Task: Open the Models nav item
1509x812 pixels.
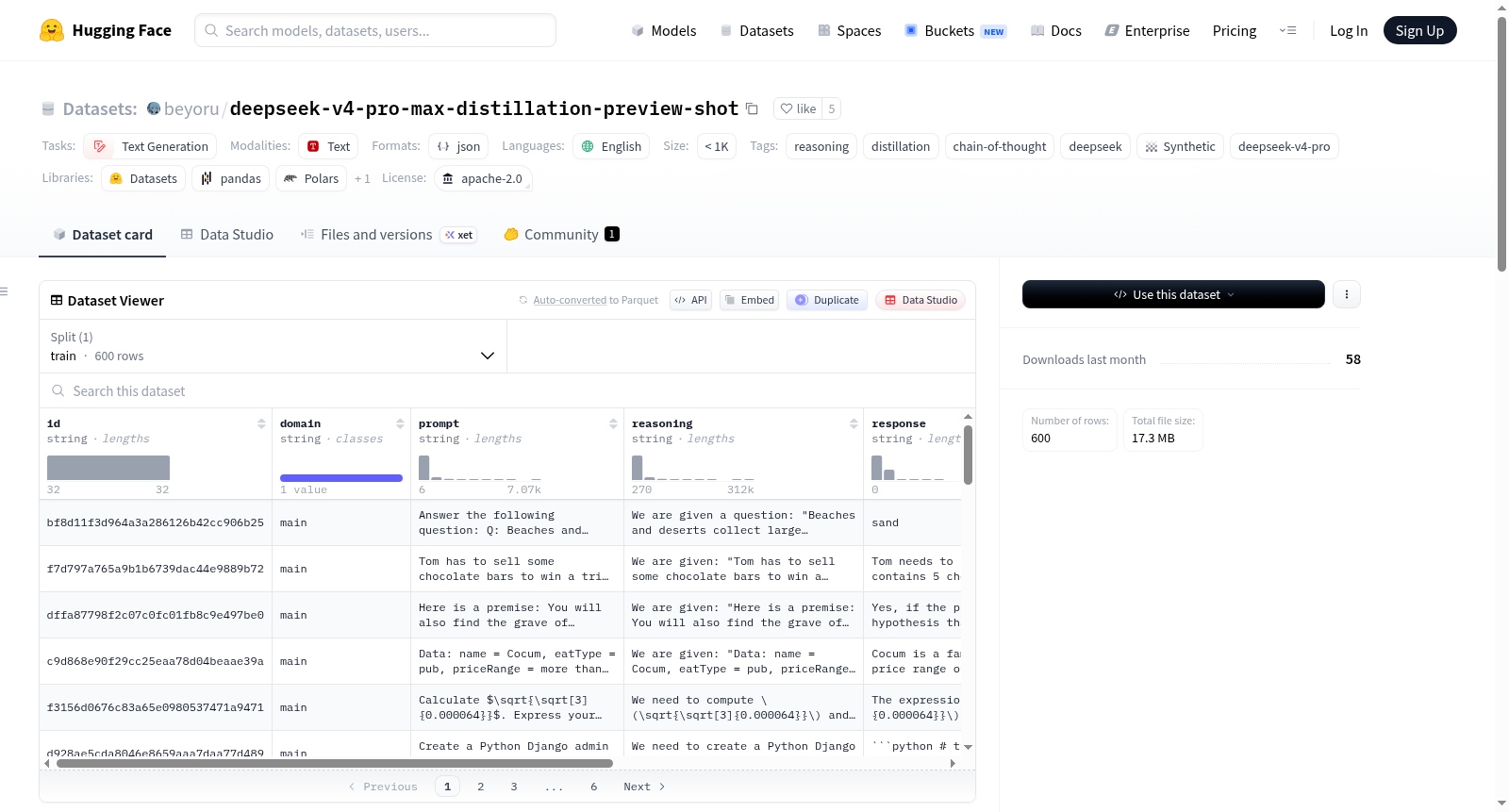Action: tap(664, 30)
